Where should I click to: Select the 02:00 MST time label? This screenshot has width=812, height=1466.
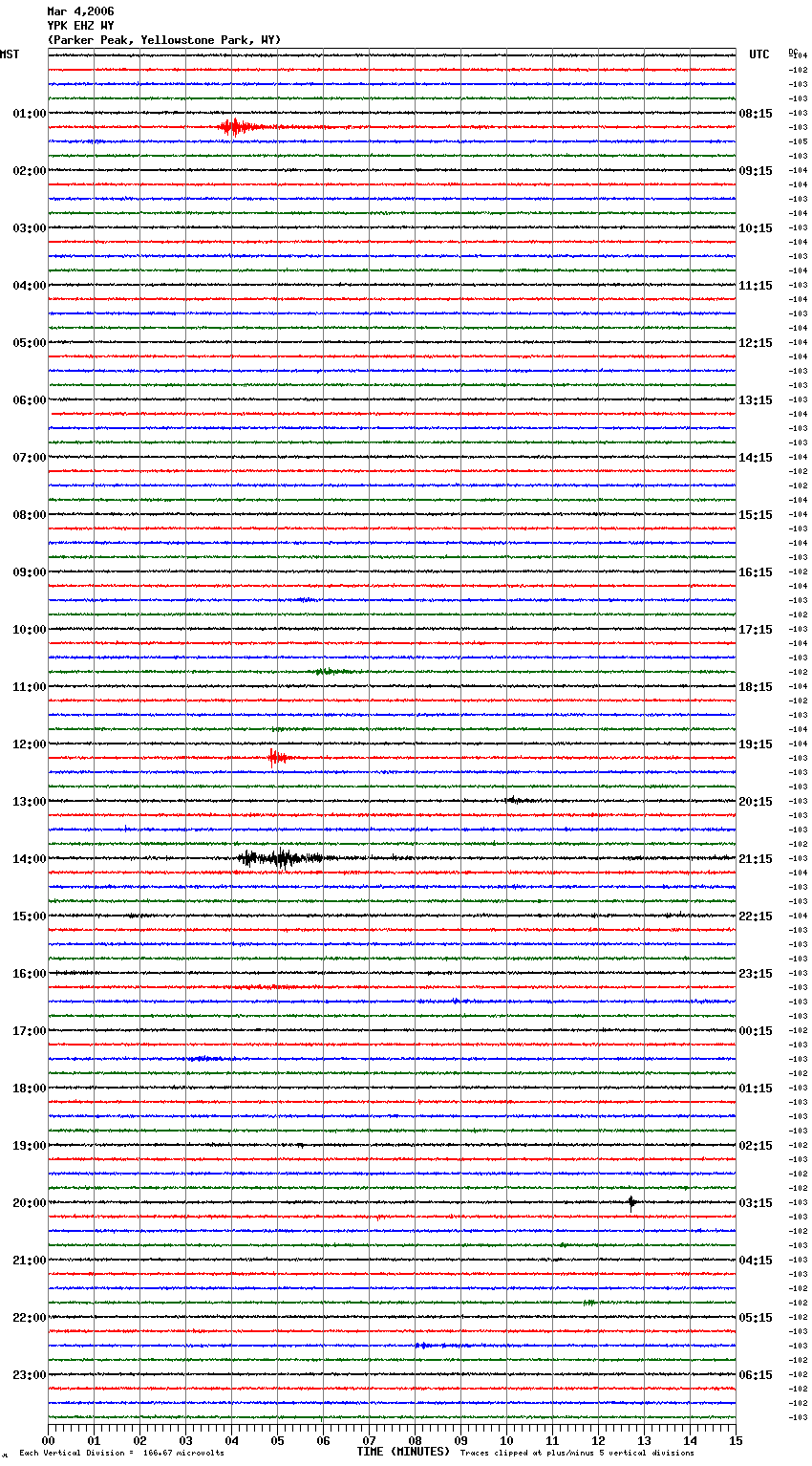click(30, 171)
